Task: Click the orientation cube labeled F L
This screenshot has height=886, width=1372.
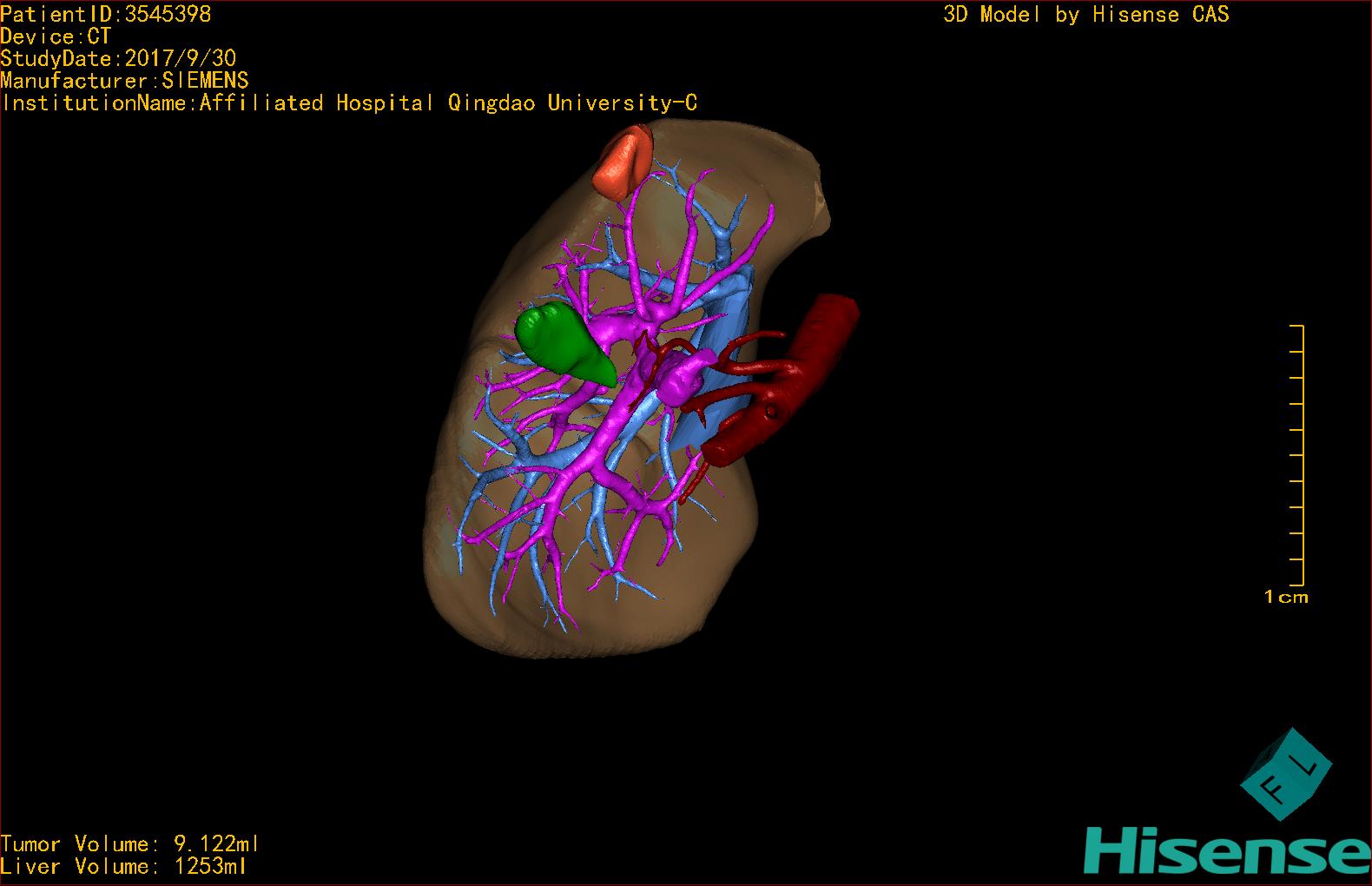Action: (1285, 774)
